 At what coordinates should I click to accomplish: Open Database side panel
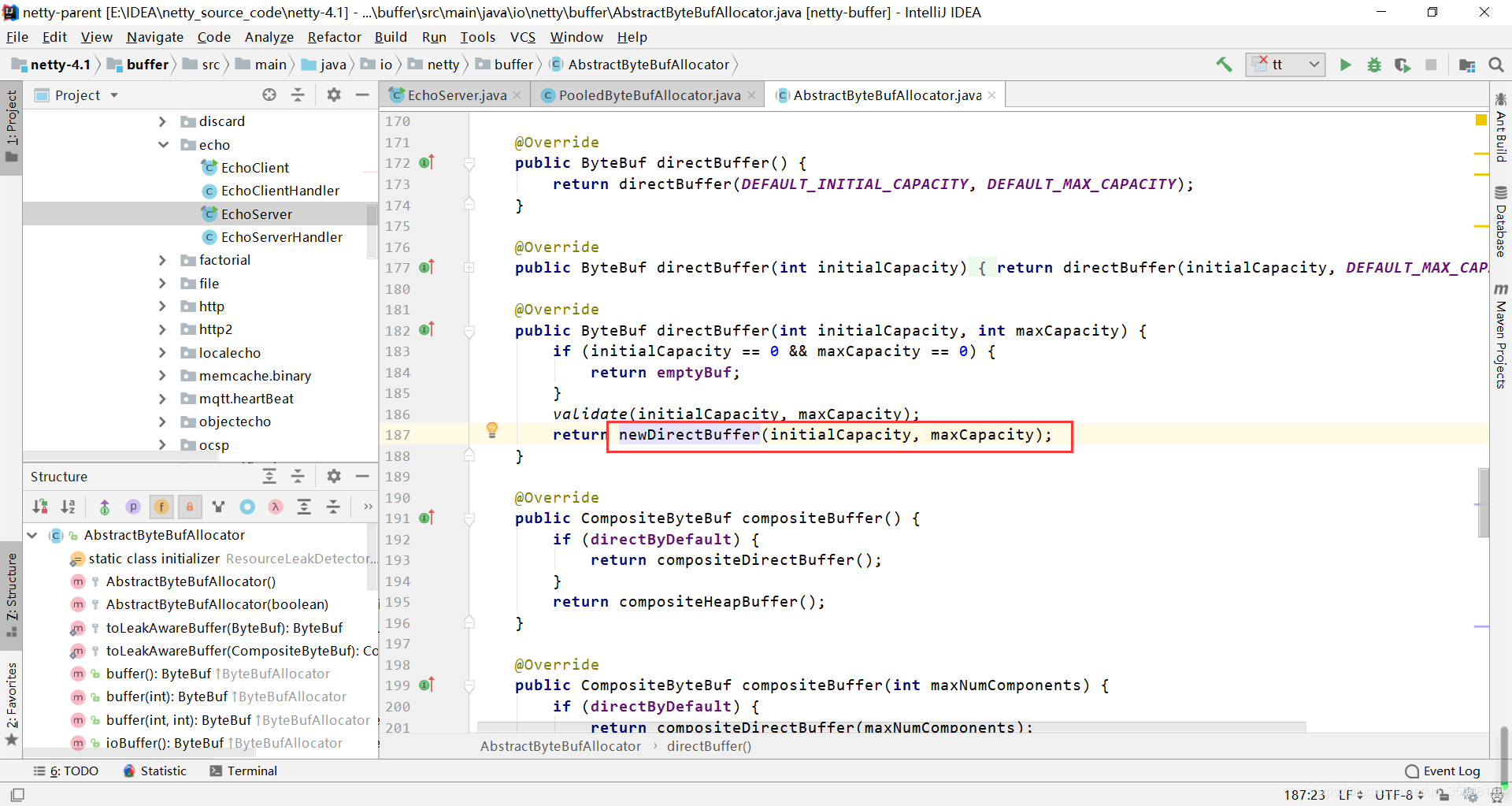[x=1501, y=221]
